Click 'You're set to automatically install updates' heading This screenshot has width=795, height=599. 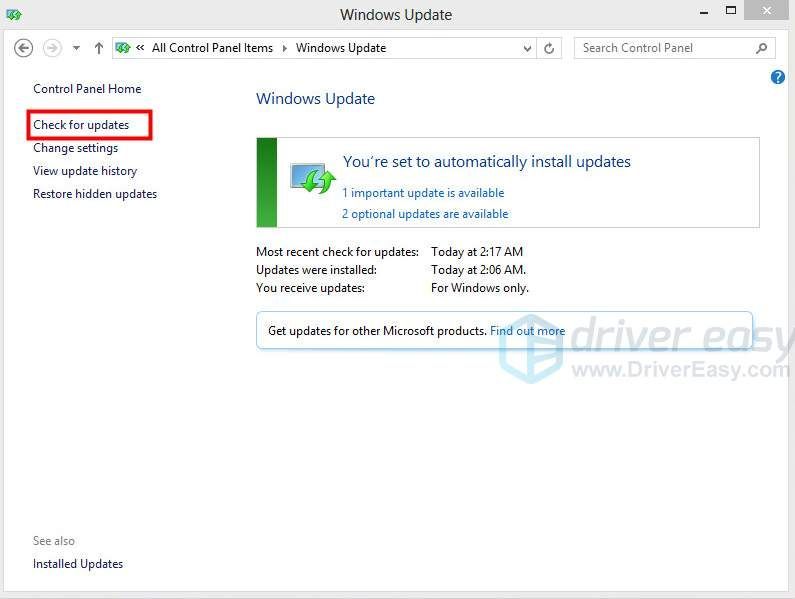(x=487, y=162)
